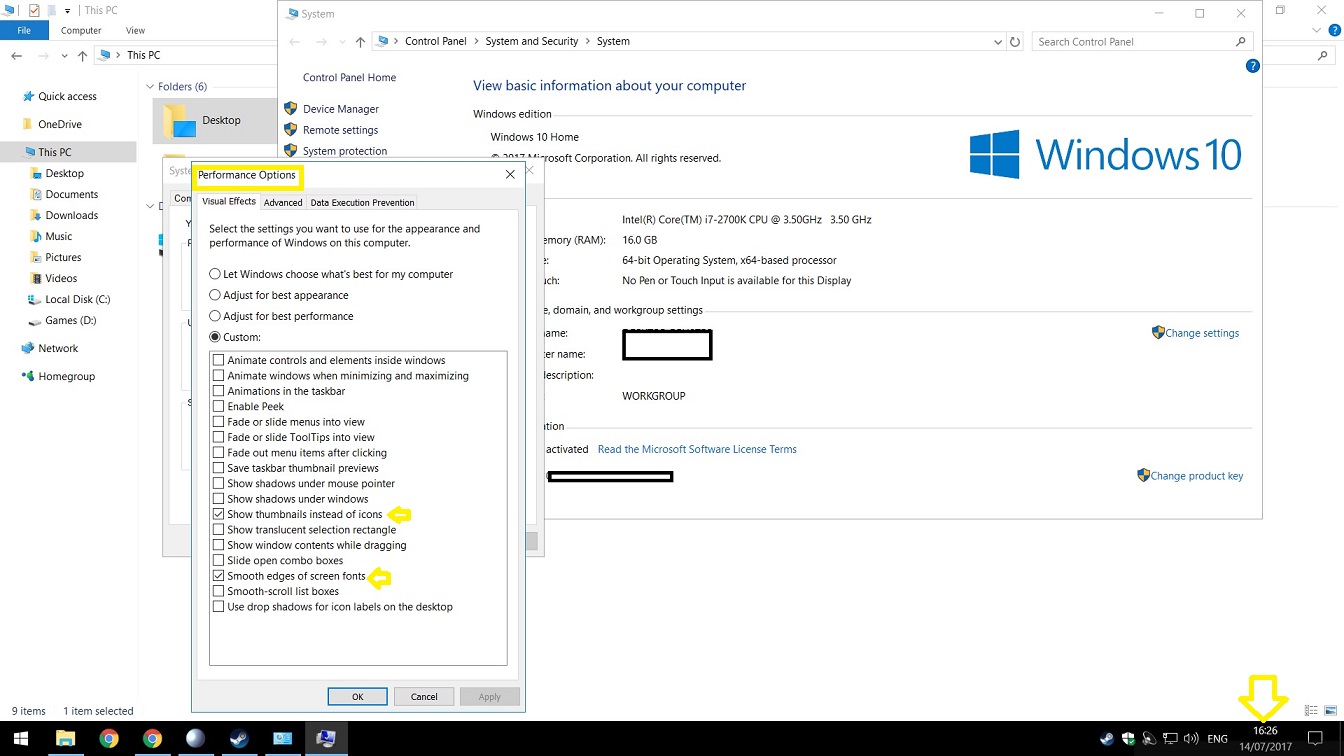Enable Save taskbar thumbnail previews

click(218, 468)
